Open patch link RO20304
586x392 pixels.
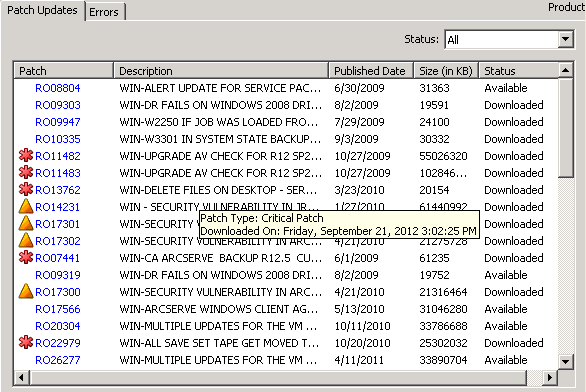58,326
